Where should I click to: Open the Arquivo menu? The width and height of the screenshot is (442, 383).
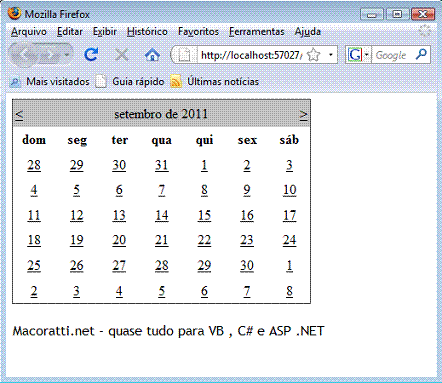click(x=29, y=32)
